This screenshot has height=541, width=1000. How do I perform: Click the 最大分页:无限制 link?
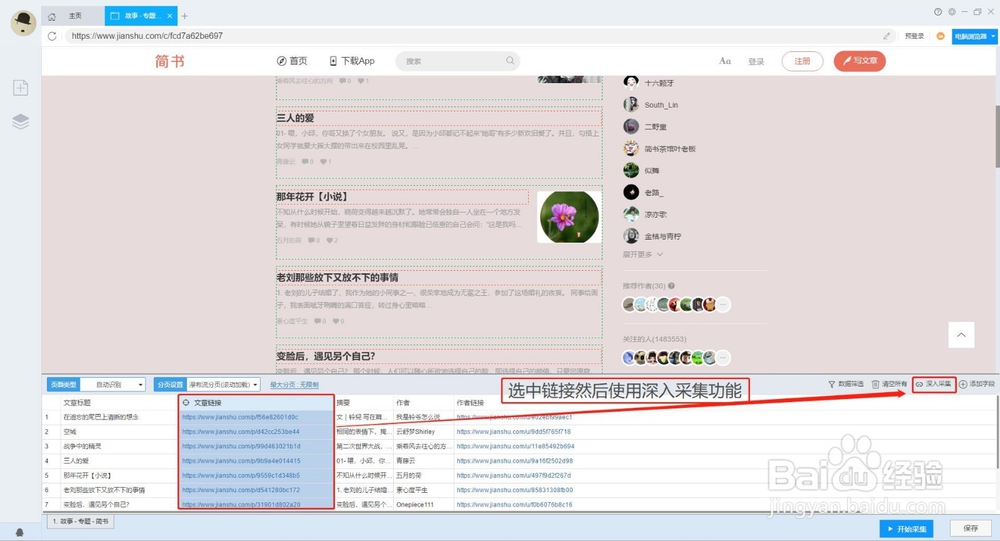pyautogui.click(x=294, y=385)
